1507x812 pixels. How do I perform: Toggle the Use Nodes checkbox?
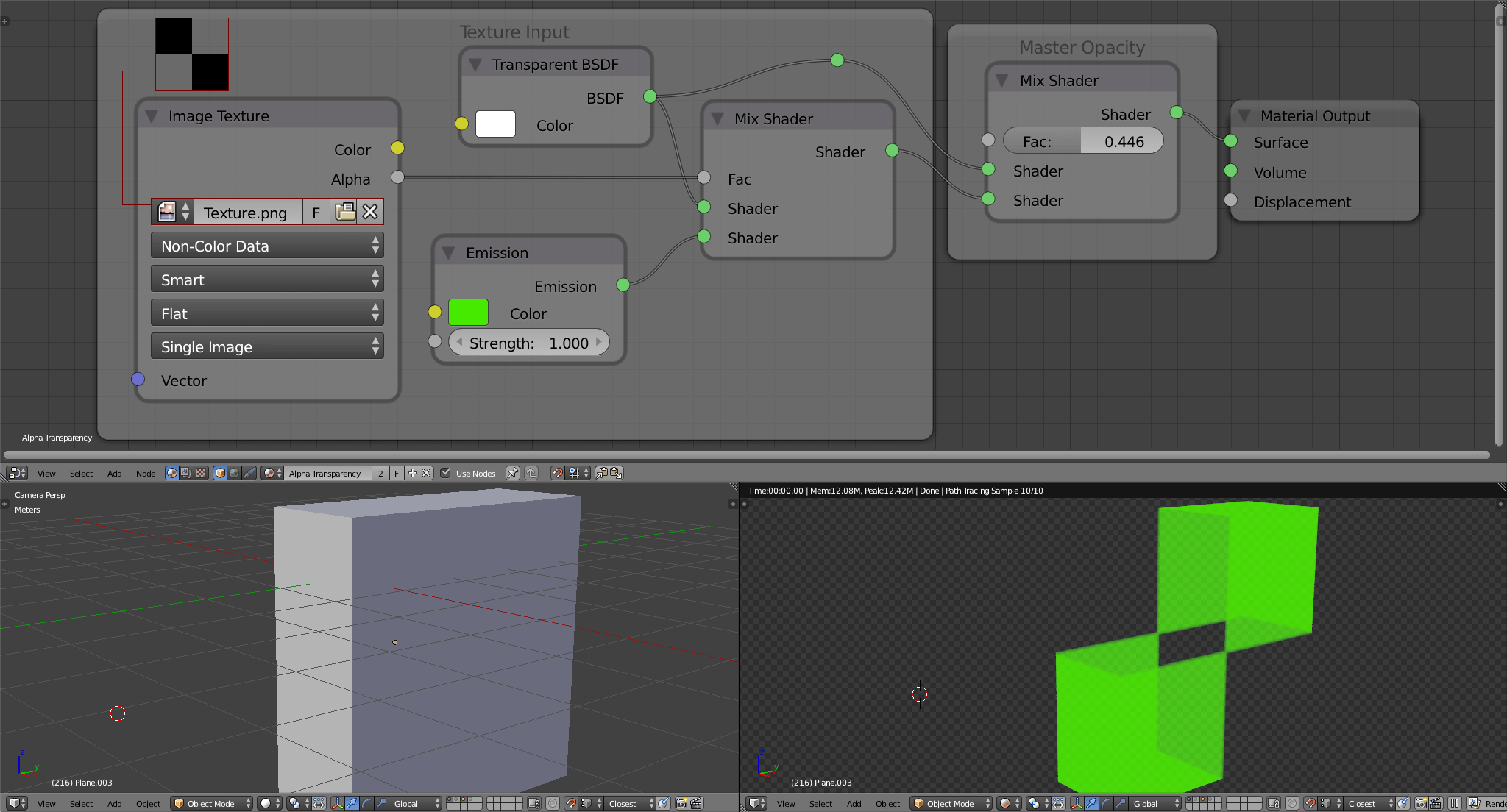tap(446, 474)
